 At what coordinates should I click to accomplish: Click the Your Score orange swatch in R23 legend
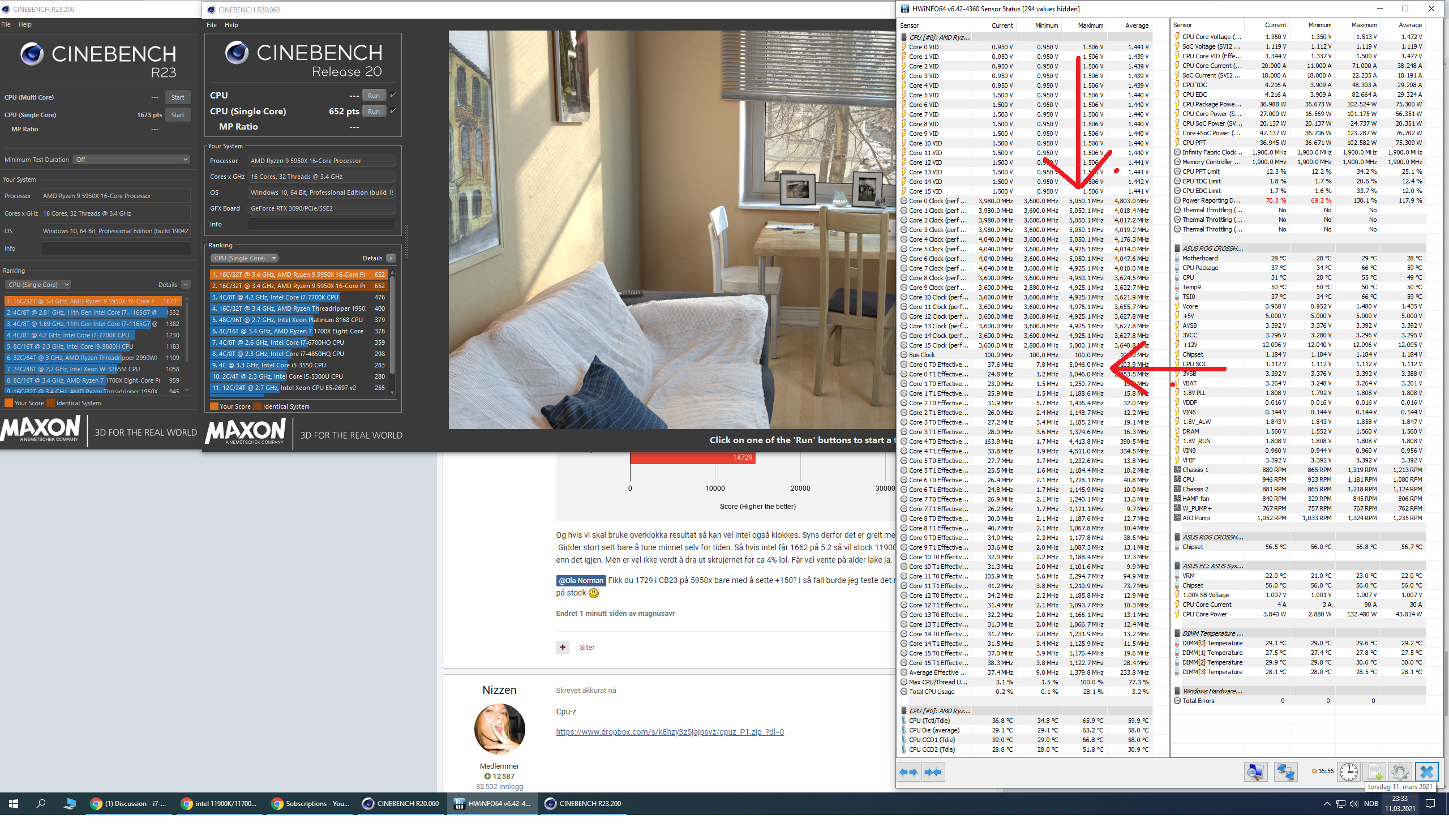coord(8,402)
